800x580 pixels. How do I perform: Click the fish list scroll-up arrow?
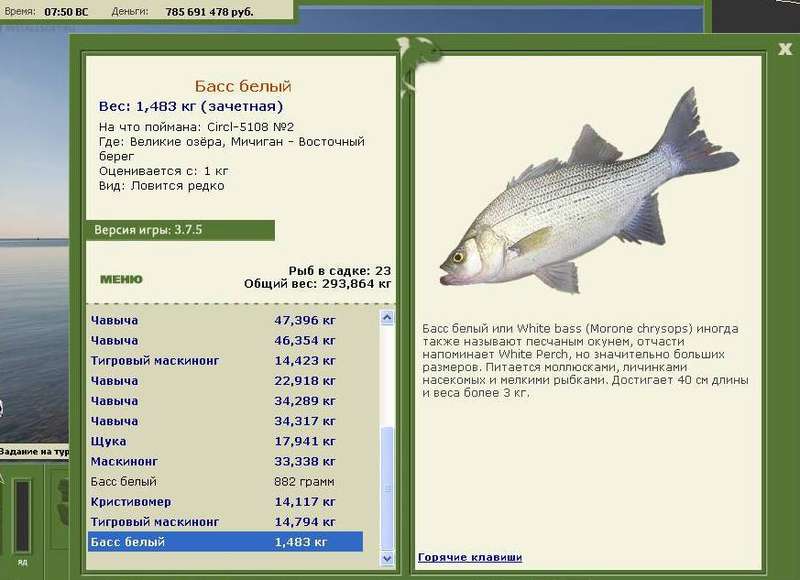[387, 318]
